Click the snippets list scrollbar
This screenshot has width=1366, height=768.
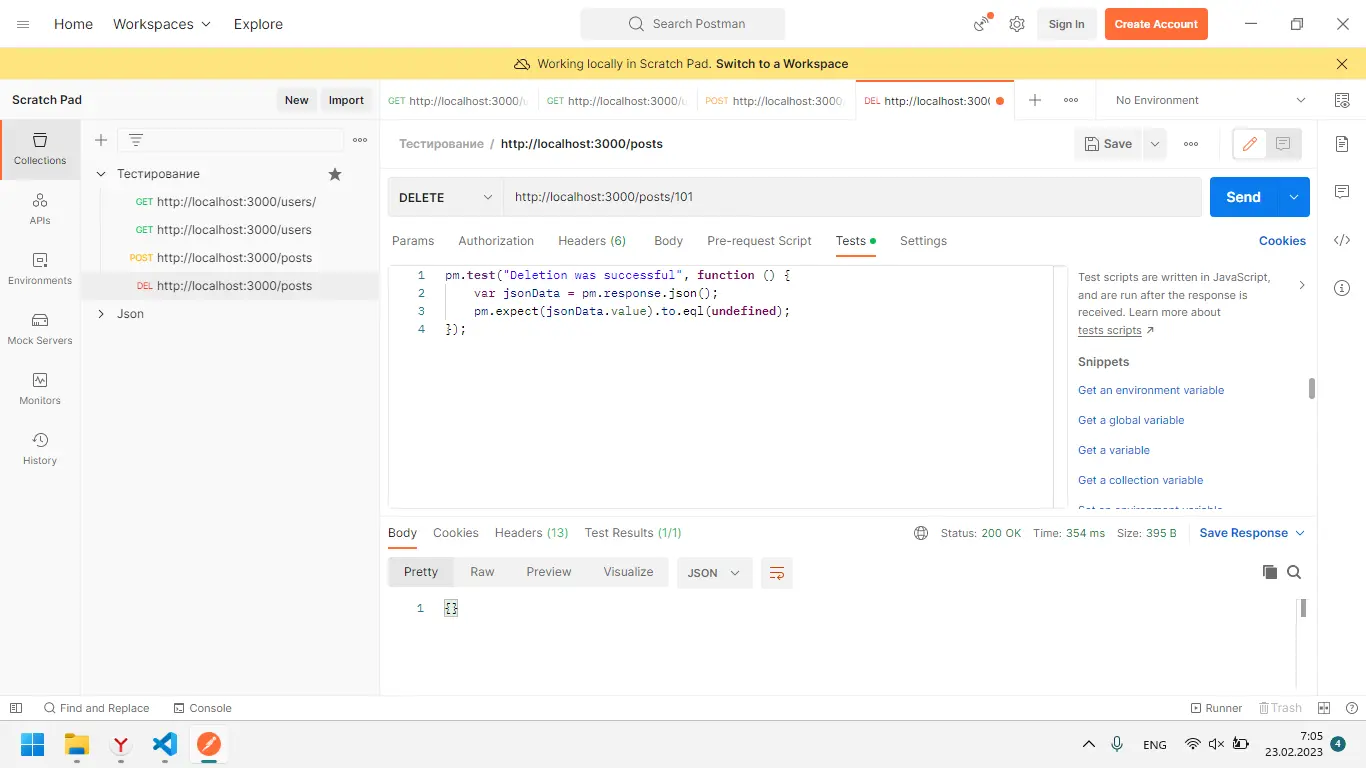[1311, 388]
